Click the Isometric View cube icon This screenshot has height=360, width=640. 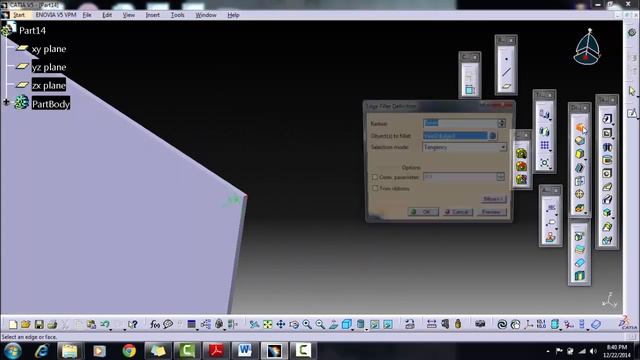[x=346, y=324]
